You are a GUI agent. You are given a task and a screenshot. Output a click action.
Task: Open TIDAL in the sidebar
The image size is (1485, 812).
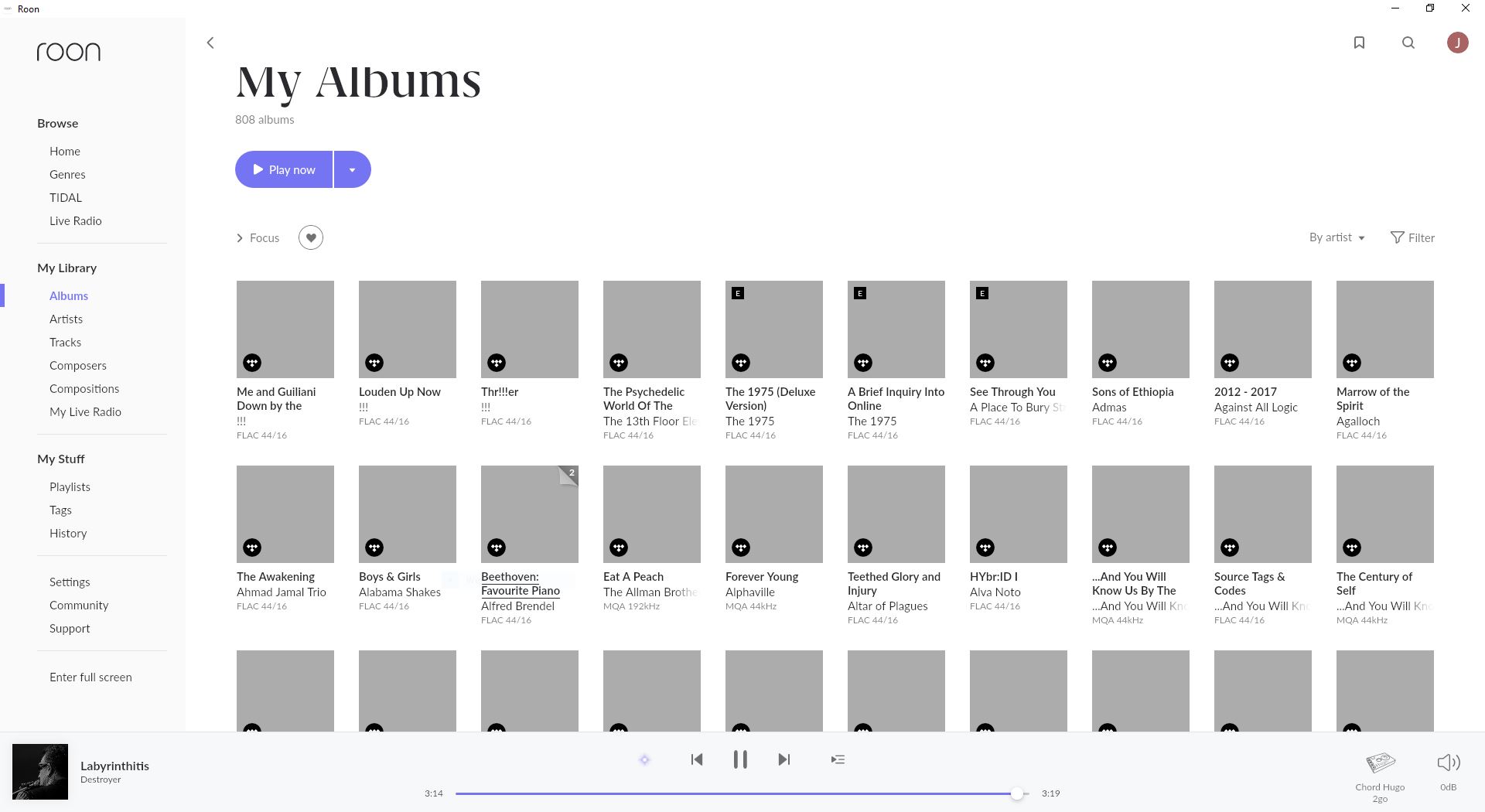pyautogui.click(x=66, y=197)
